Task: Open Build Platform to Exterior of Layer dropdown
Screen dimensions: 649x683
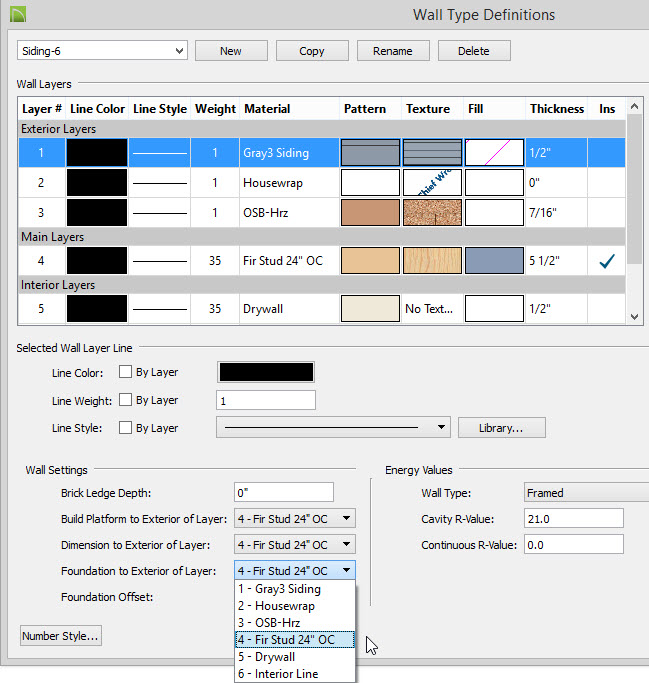Action: tap(295, 518)
